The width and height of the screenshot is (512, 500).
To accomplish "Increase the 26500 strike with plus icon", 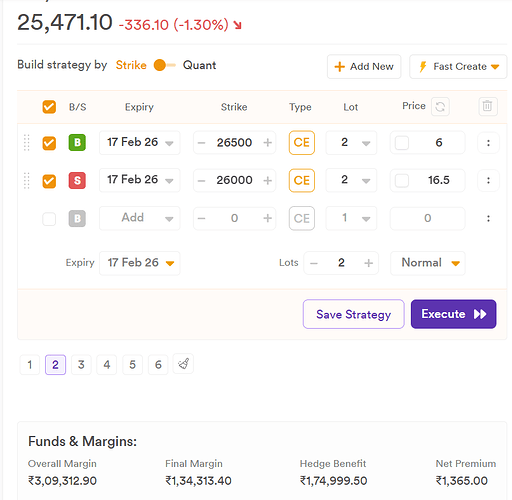I will click(267, 143).
